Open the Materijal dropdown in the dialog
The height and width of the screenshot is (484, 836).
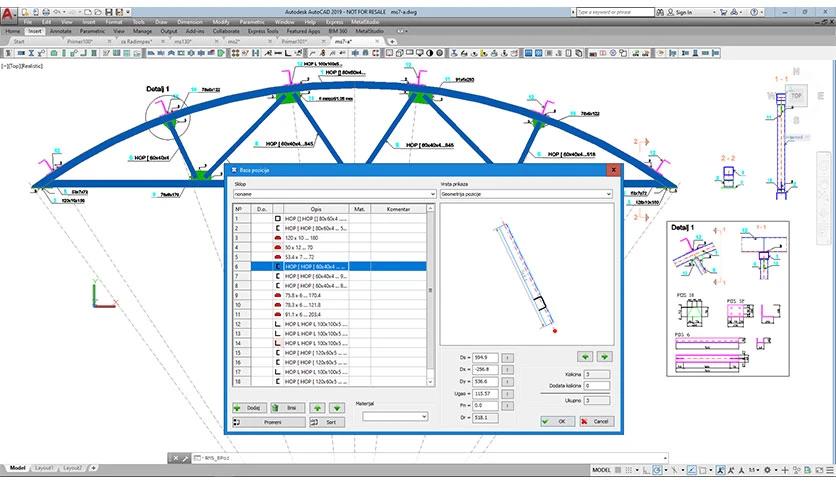pos(395,416)
